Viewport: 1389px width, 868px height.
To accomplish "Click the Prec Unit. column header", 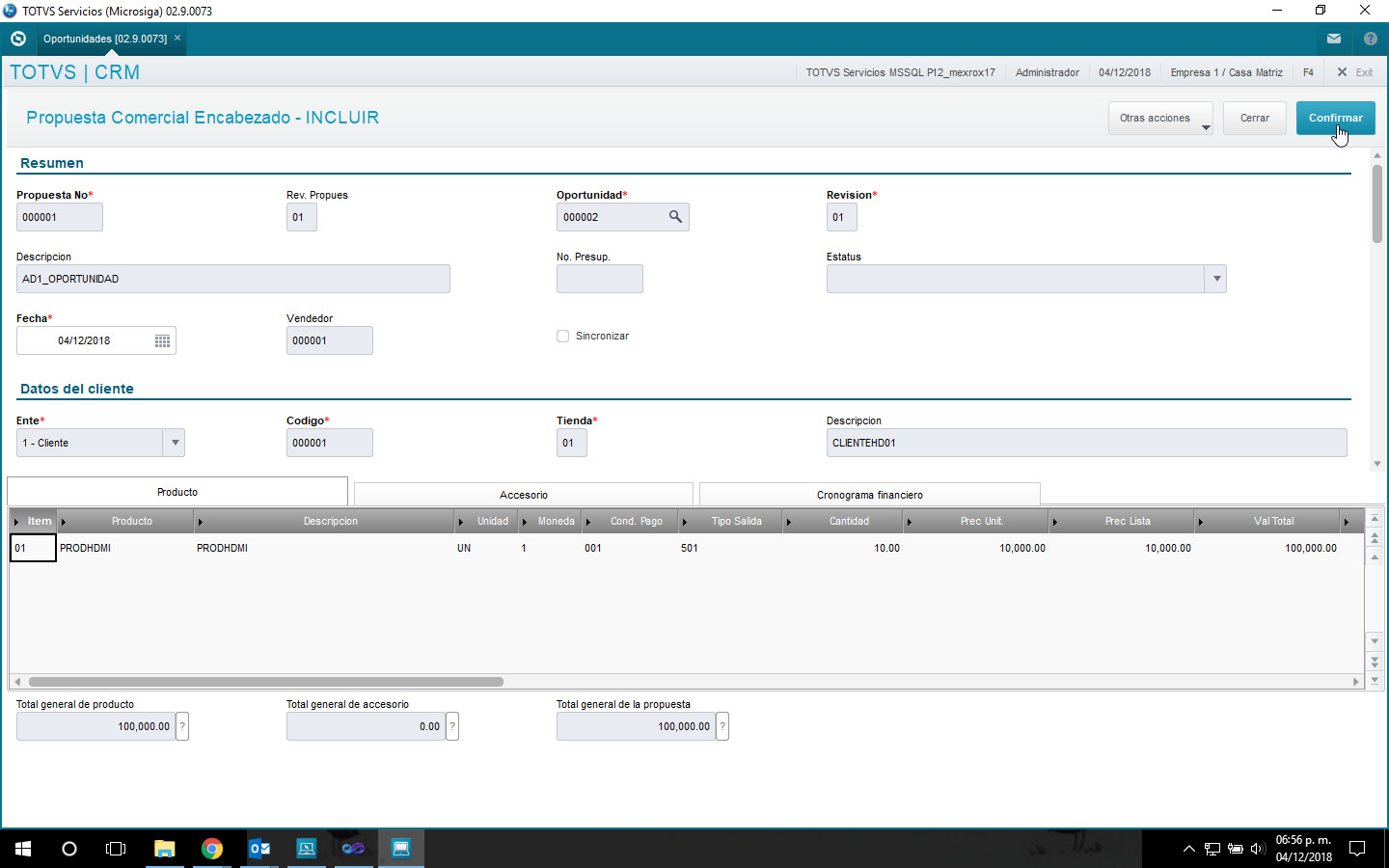I will tap(976, 521).
